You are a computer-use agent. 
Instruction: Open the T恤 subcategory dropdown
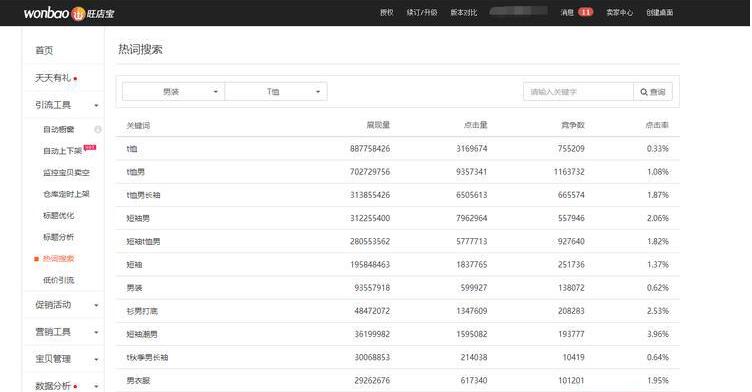(x=276, y=91)
